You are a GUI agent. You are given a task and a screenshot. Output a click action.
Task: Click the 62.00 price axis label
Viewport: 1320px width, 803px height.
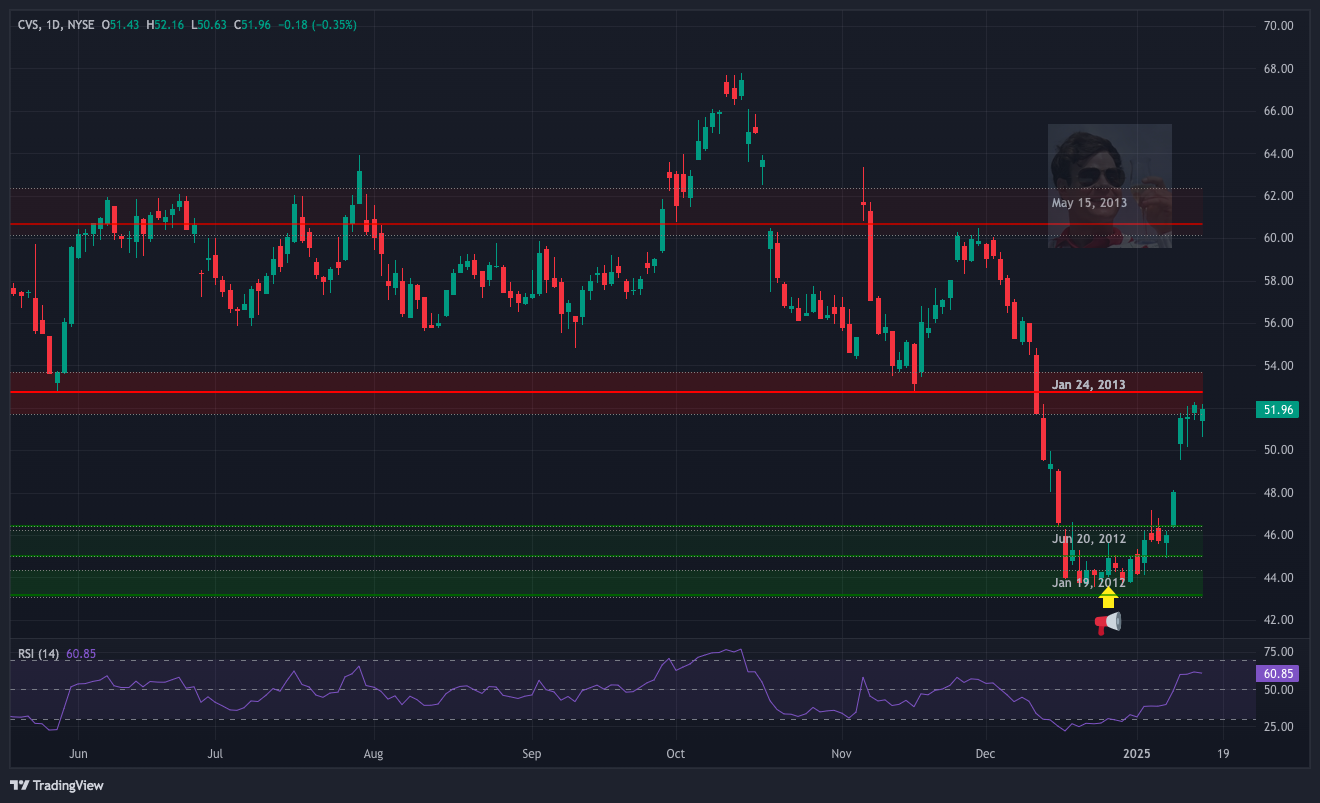point(1279,196)
